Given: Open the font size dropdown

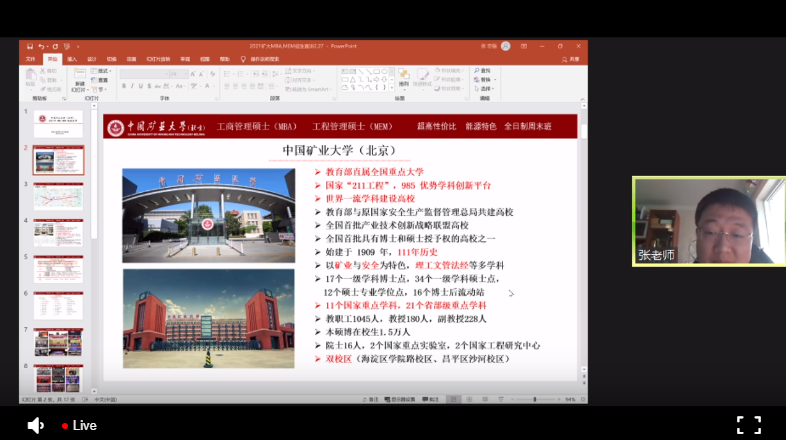Looking at the screenshot, I should [x=185, y=74].
